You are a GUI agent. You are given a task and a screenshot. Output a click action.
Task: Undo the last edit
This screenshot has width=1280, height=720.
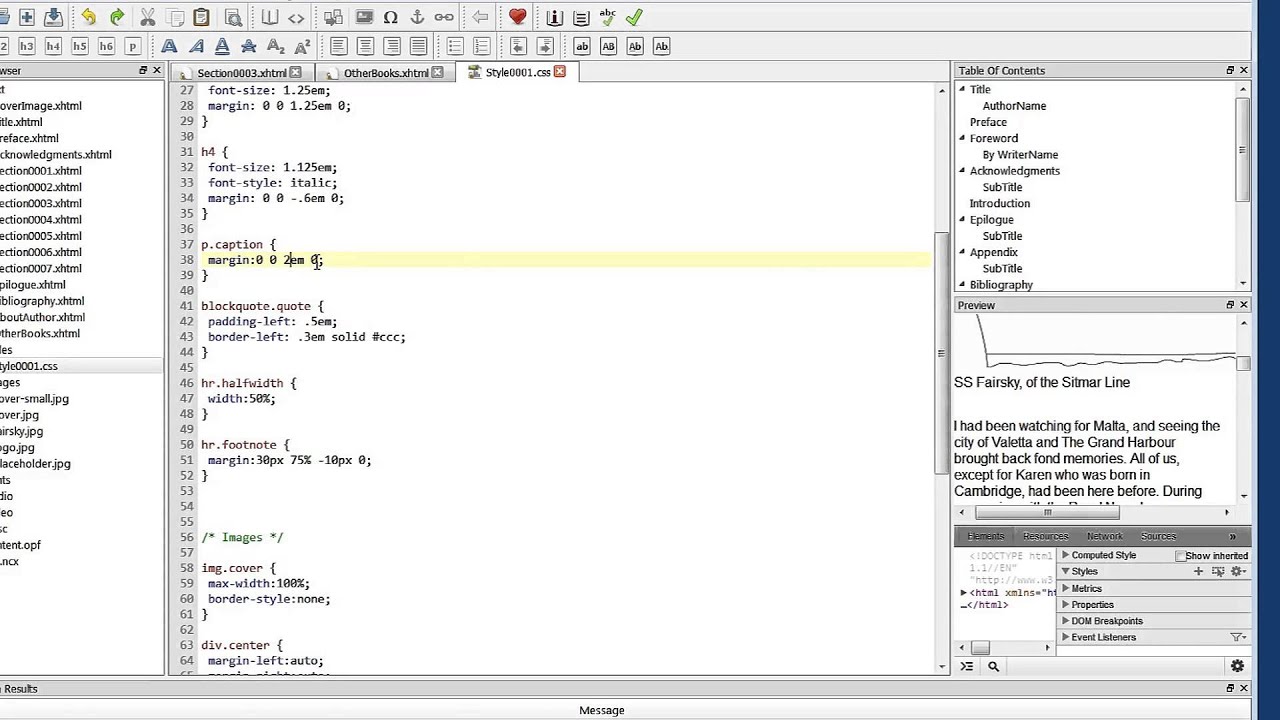89,17
